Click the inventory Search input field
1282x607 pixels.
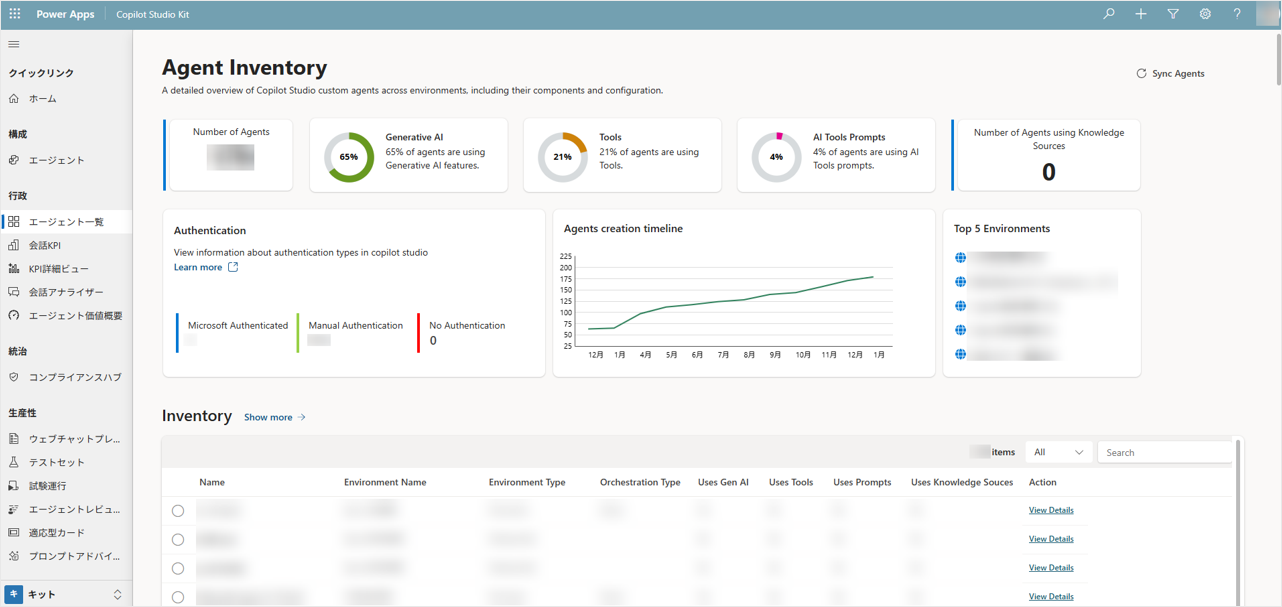1165,453
